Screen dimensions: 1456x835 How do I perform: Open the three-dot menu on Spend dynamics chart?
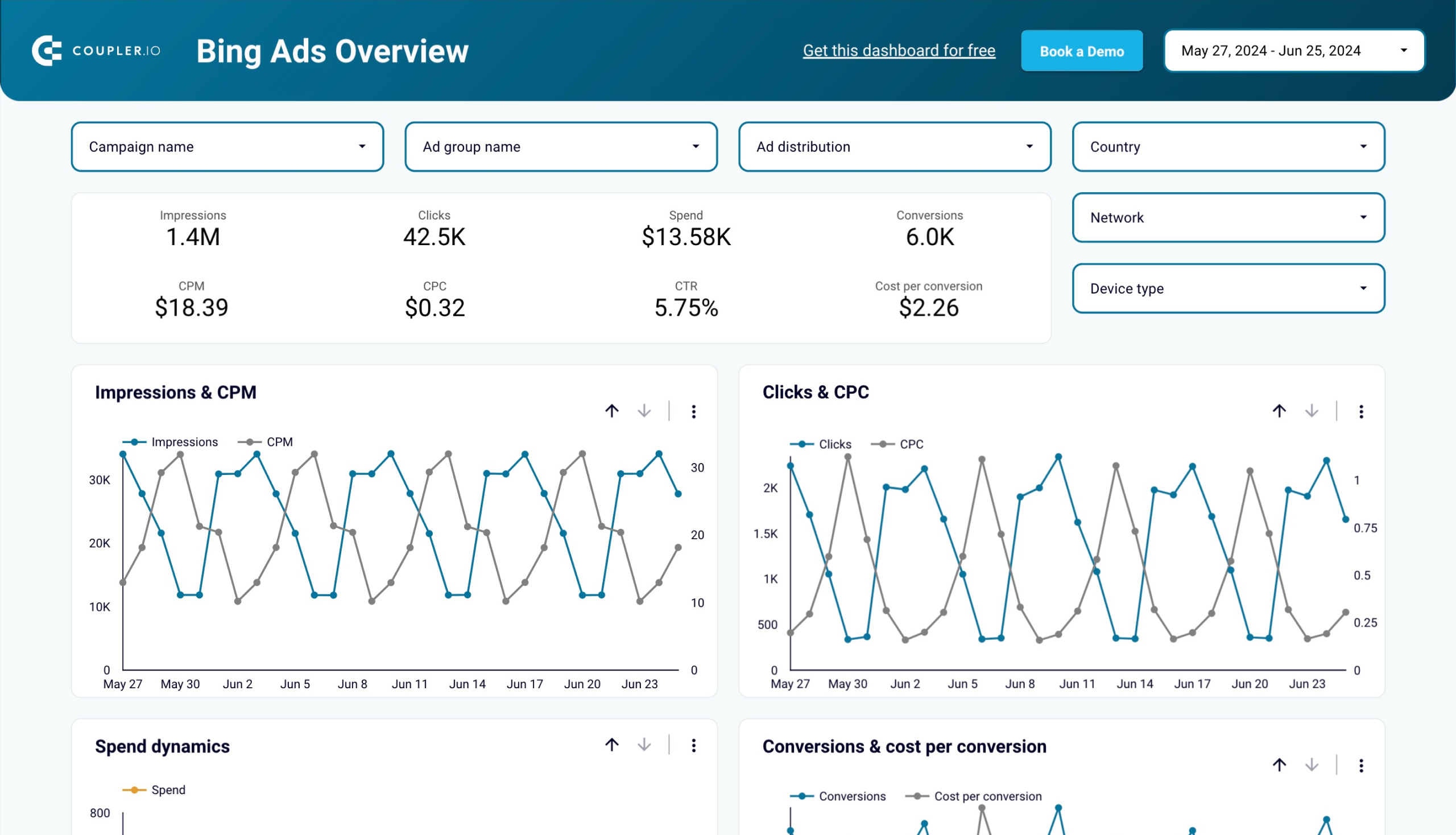tap(694, 745)
